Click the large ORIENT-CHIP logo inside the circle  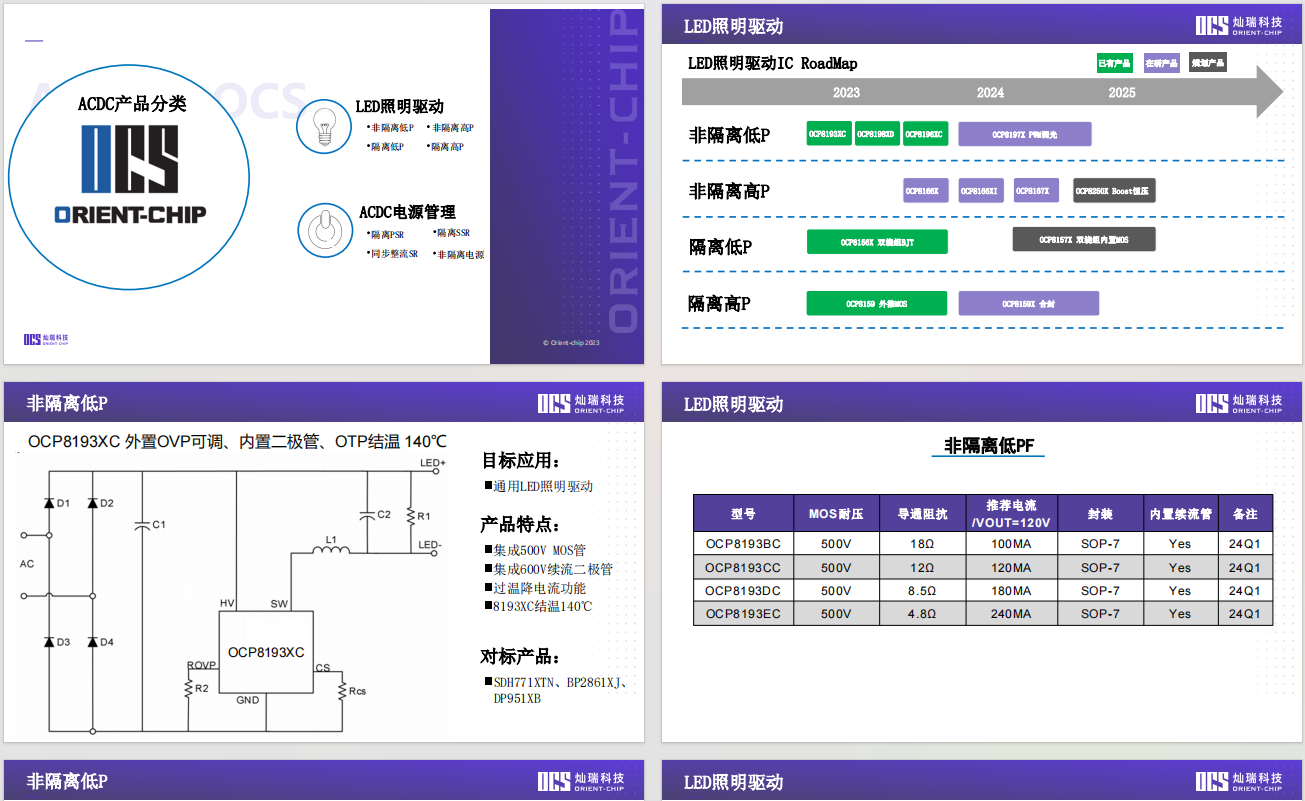[x=130, y=173]
